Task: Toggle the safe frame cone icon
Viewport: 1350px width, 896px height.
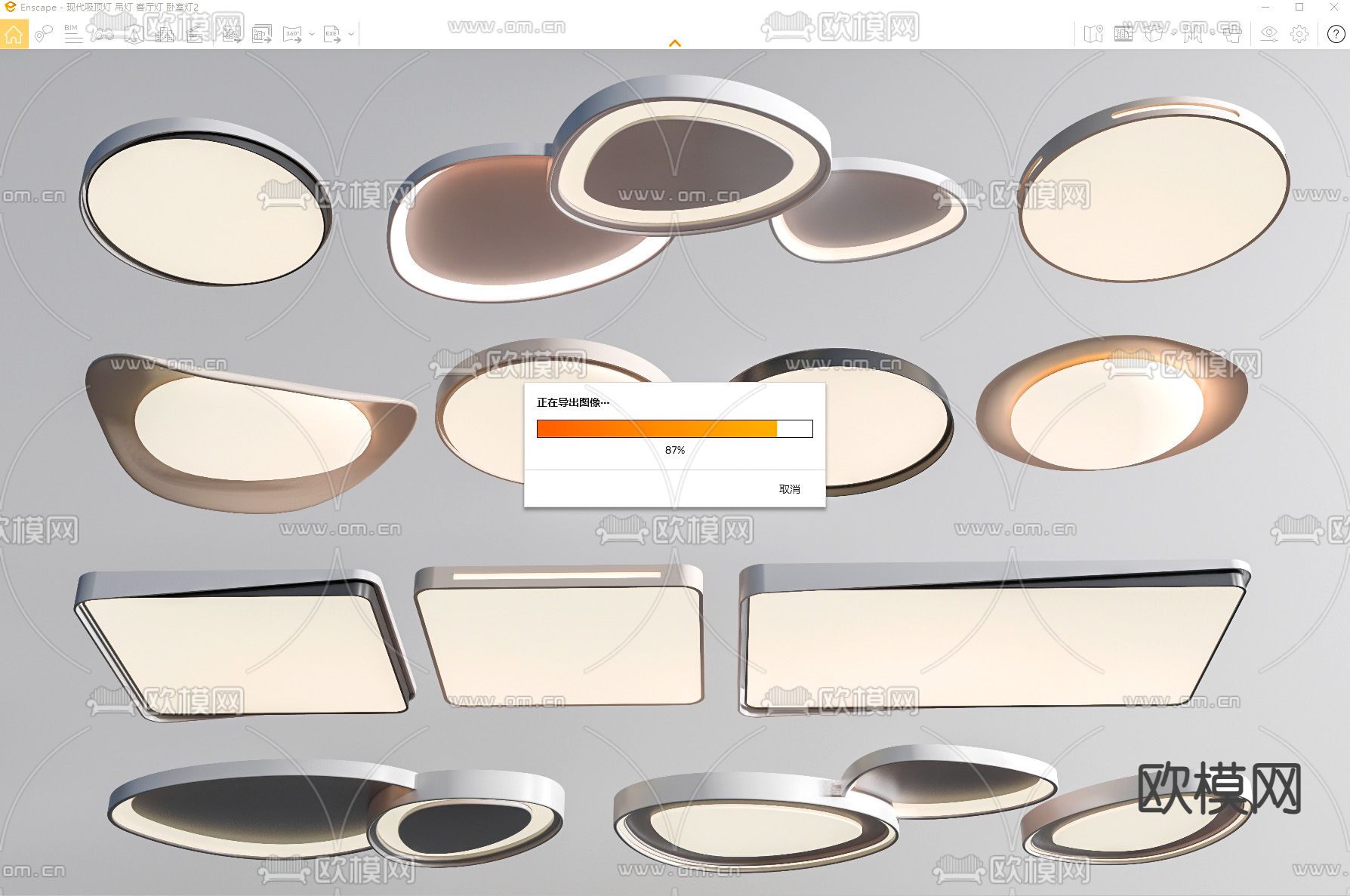Action: [x=134, y=34]
